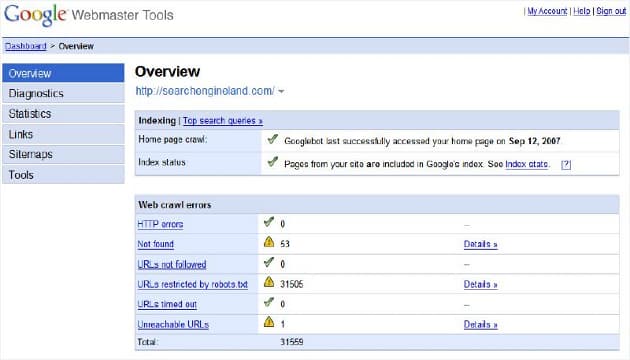630x360 pixels.
Task: Click the http://searchengineland.com/ site URL
Action: (x=205, y=91)
